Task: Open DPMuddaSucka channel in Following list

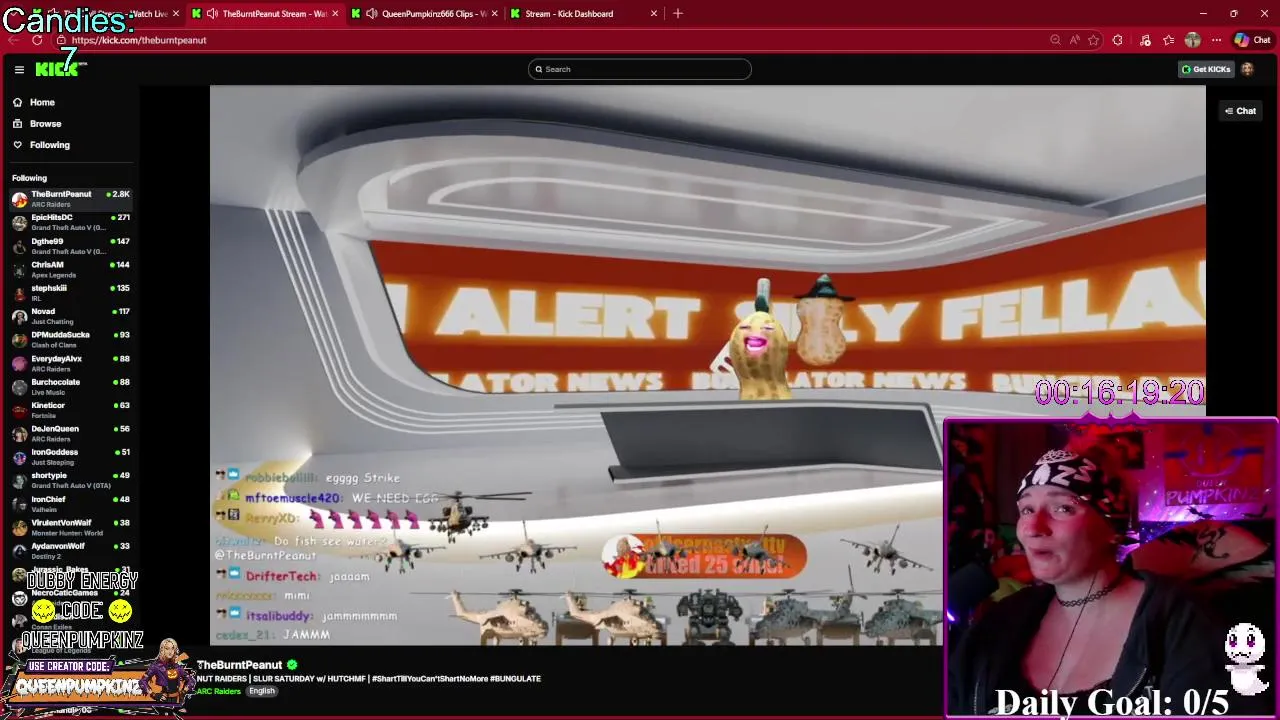Action: tap(70, 340)
